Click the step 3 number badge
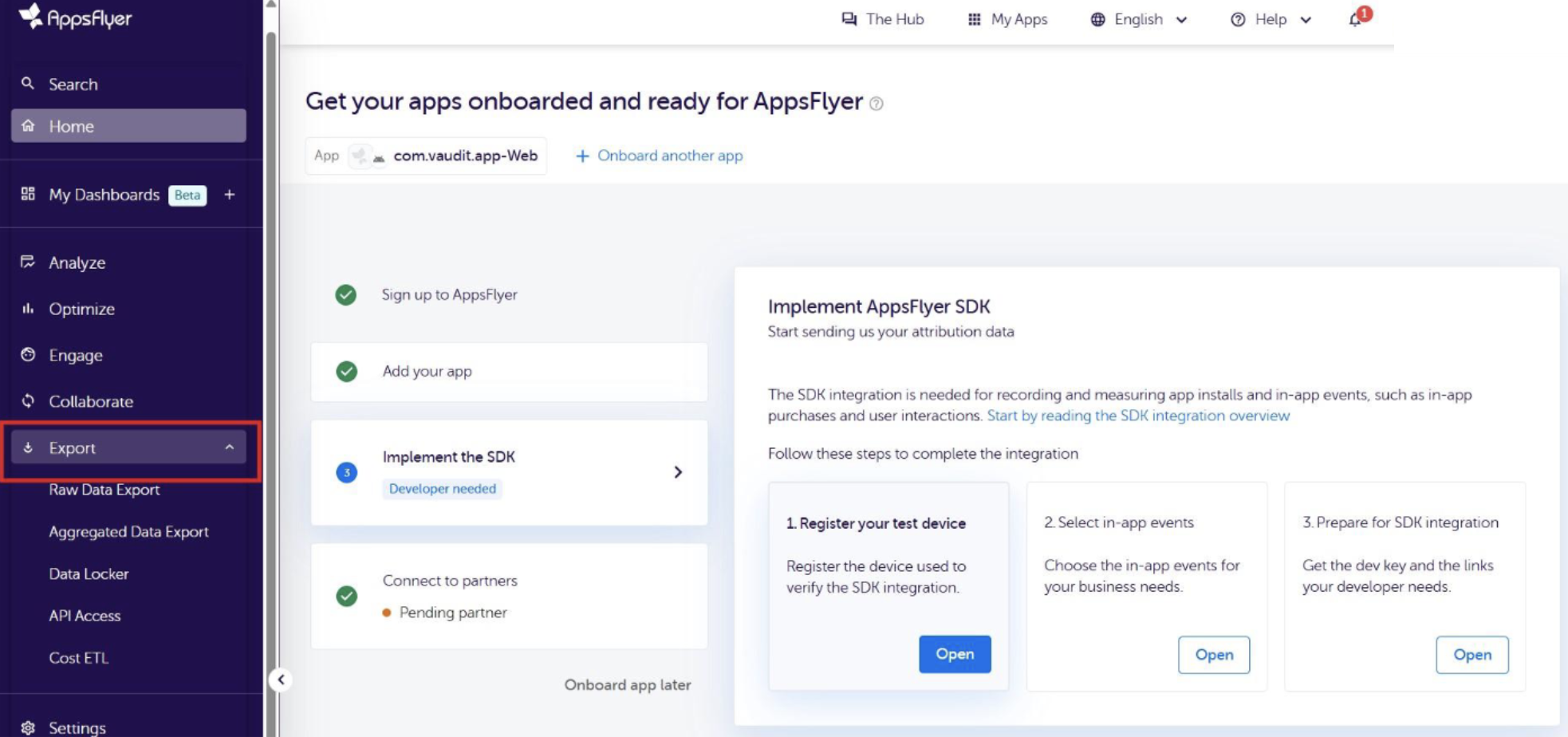This screenshot has width=1568, height=737. coord(346,472)
